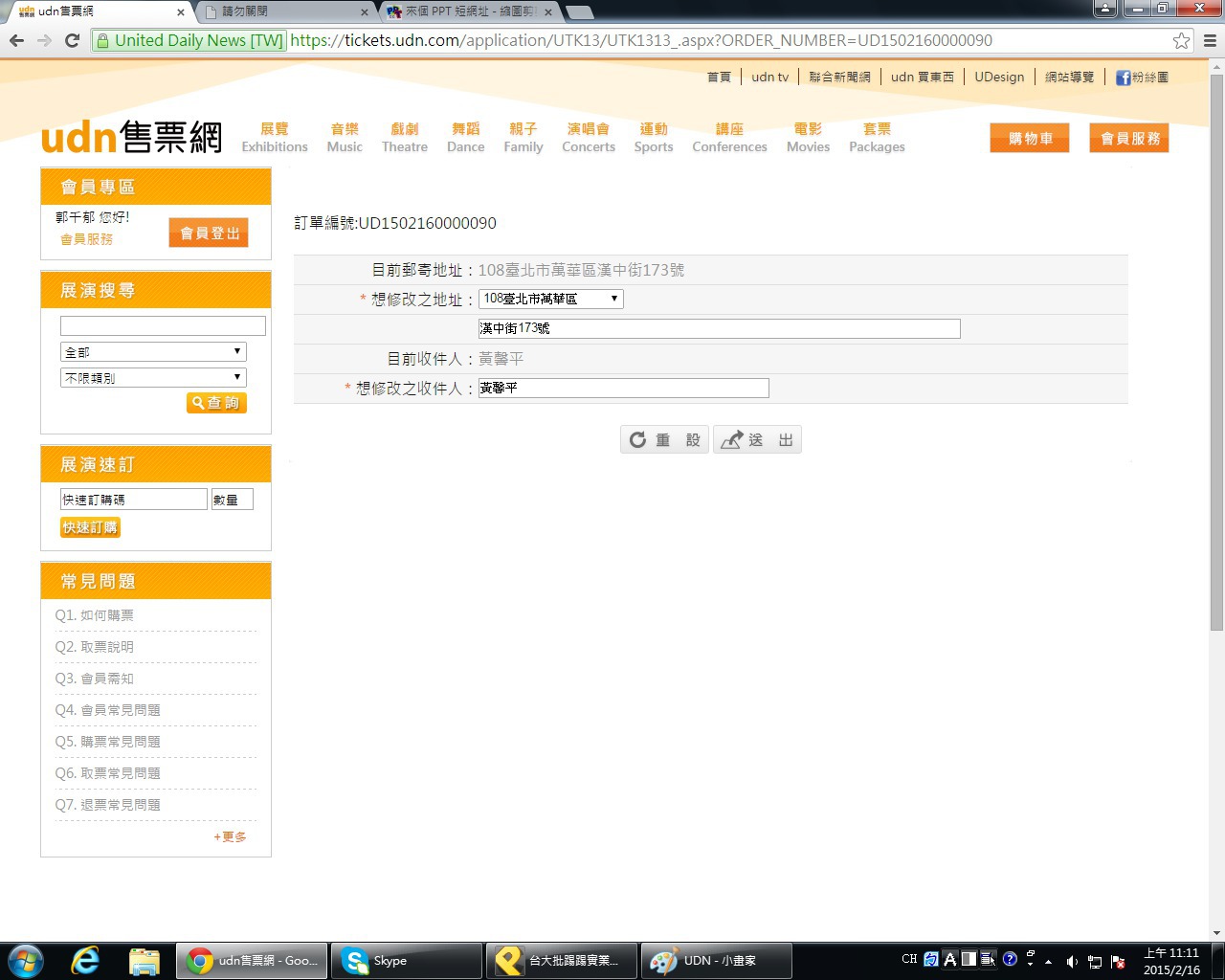Click the address field containing 漢中街173號
This screenshot has width=1225, height=980.
pyautogui.click(x=719, y=328)
